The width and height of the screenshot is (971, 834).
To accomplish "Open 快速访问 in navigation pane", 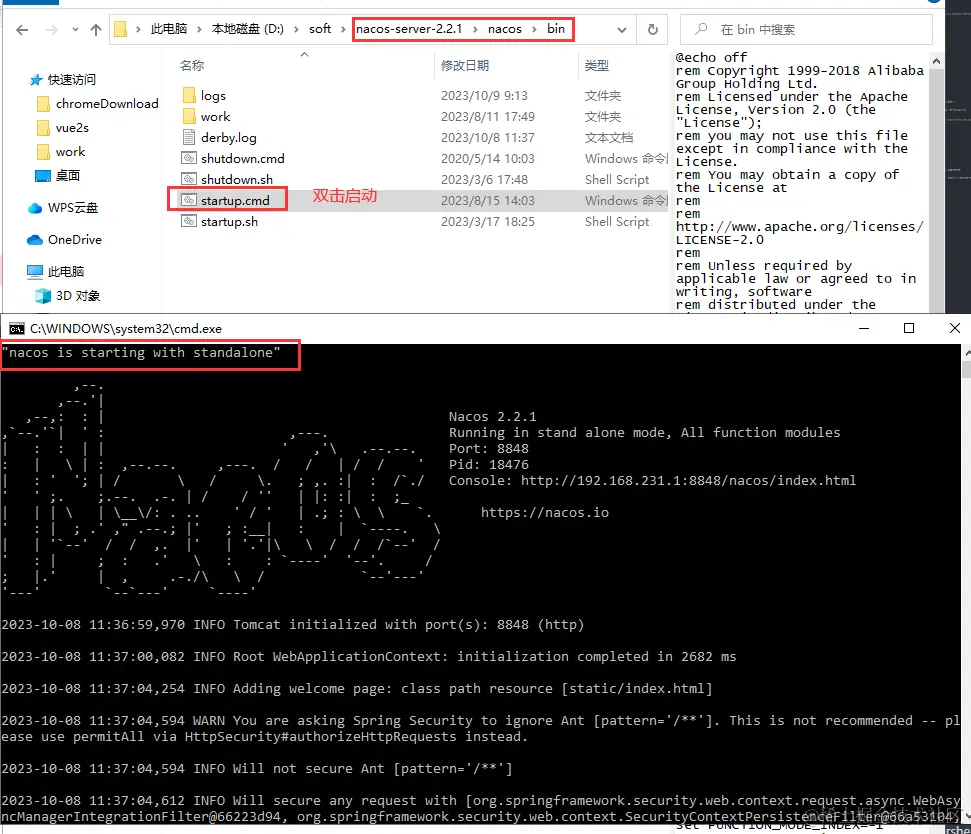I will point(71,80).
